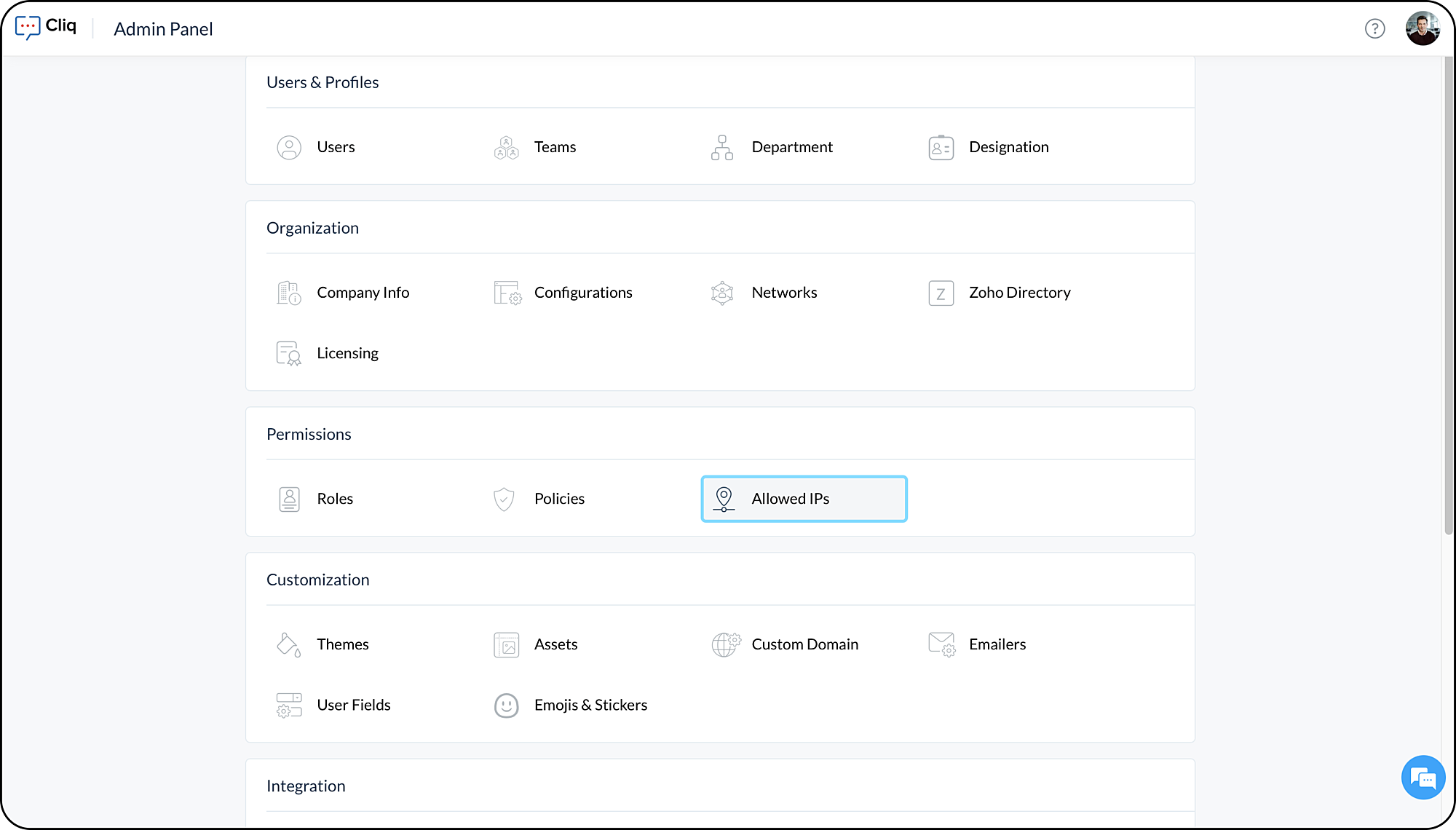1456x830 pixels.
Task: Open the help question mark icon
Action: tap(1374, 29)
